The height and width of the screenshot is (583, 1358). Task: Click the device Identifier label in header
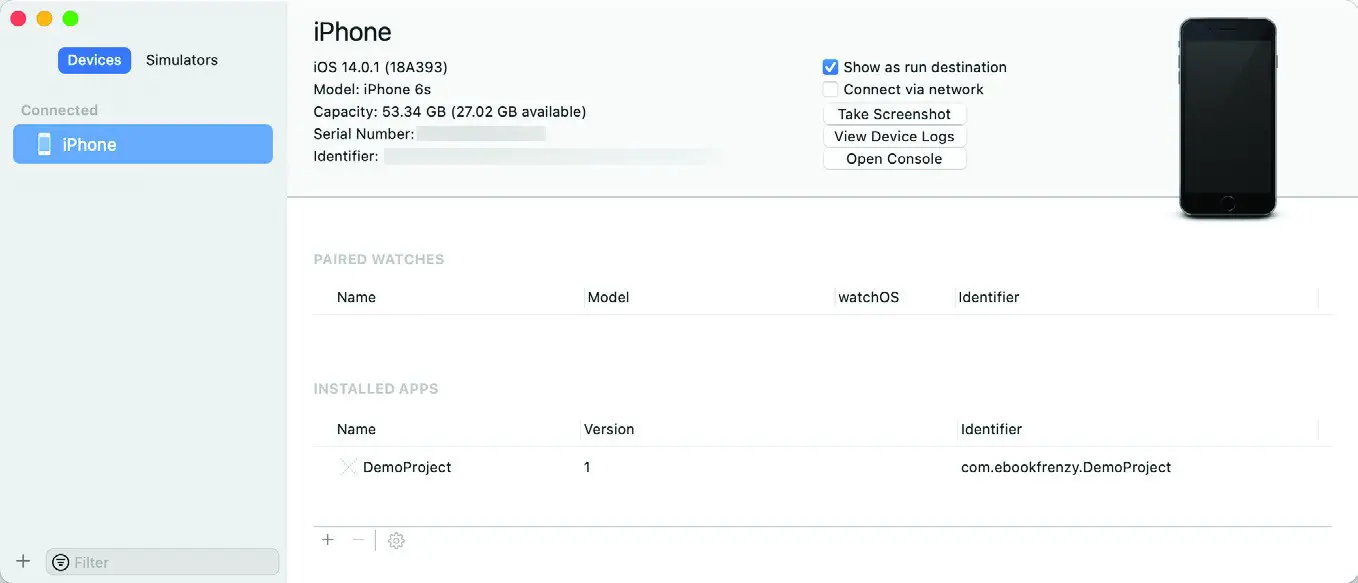click(345, 156)
